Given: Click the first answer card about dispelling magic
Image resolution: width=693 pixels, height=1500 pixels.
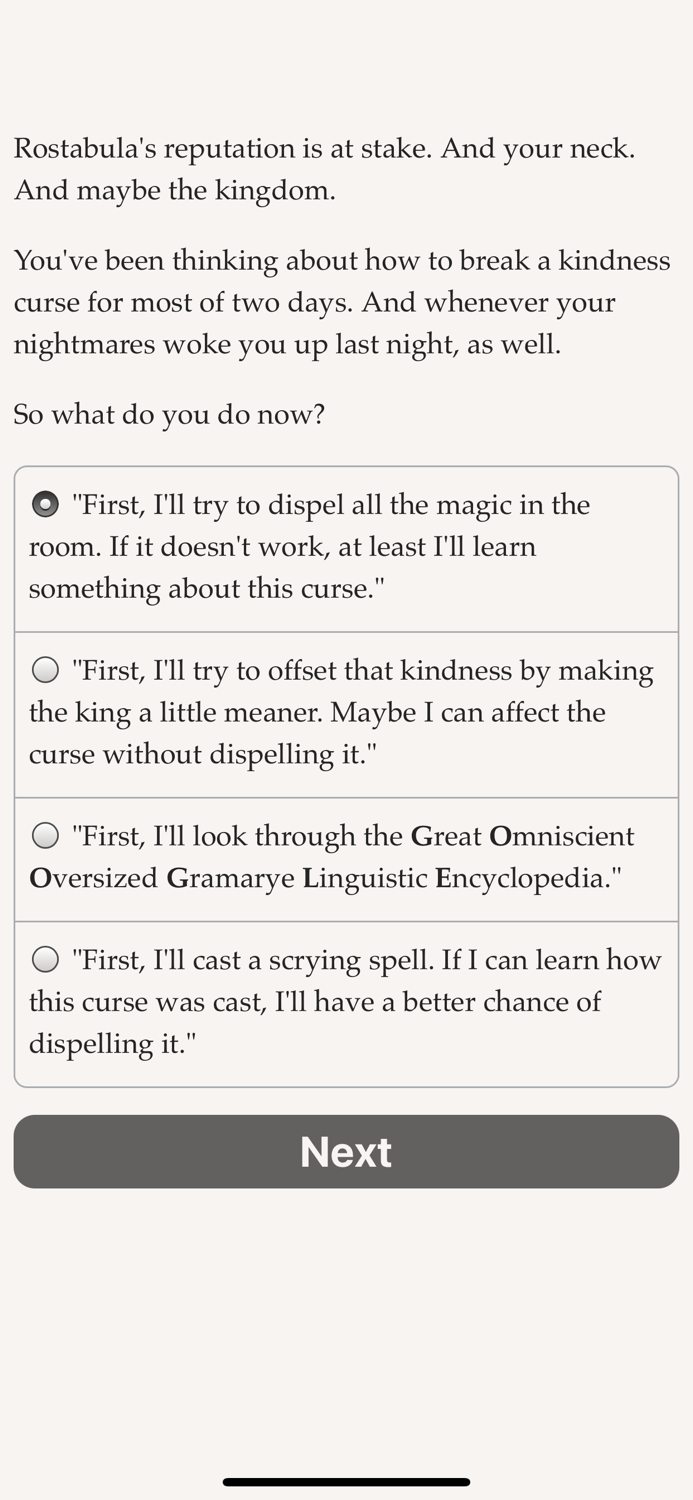Looking at the screenshot, I should coord(345,546).
